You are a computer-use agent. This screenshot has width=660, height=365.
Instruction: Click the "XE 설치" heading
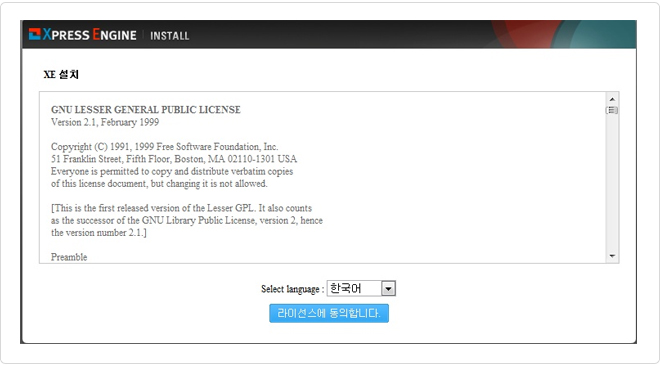point(61,75)
